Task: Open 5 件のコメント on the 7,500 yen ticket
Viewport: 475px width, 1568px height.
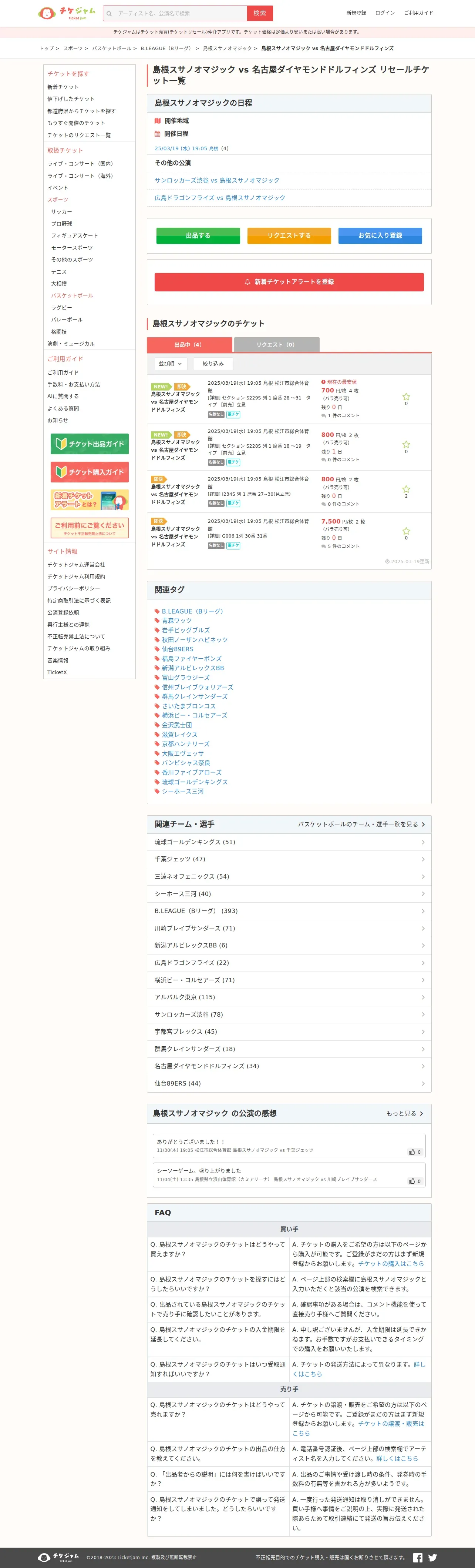Action: pyautogui.click(x=343, y=546)
